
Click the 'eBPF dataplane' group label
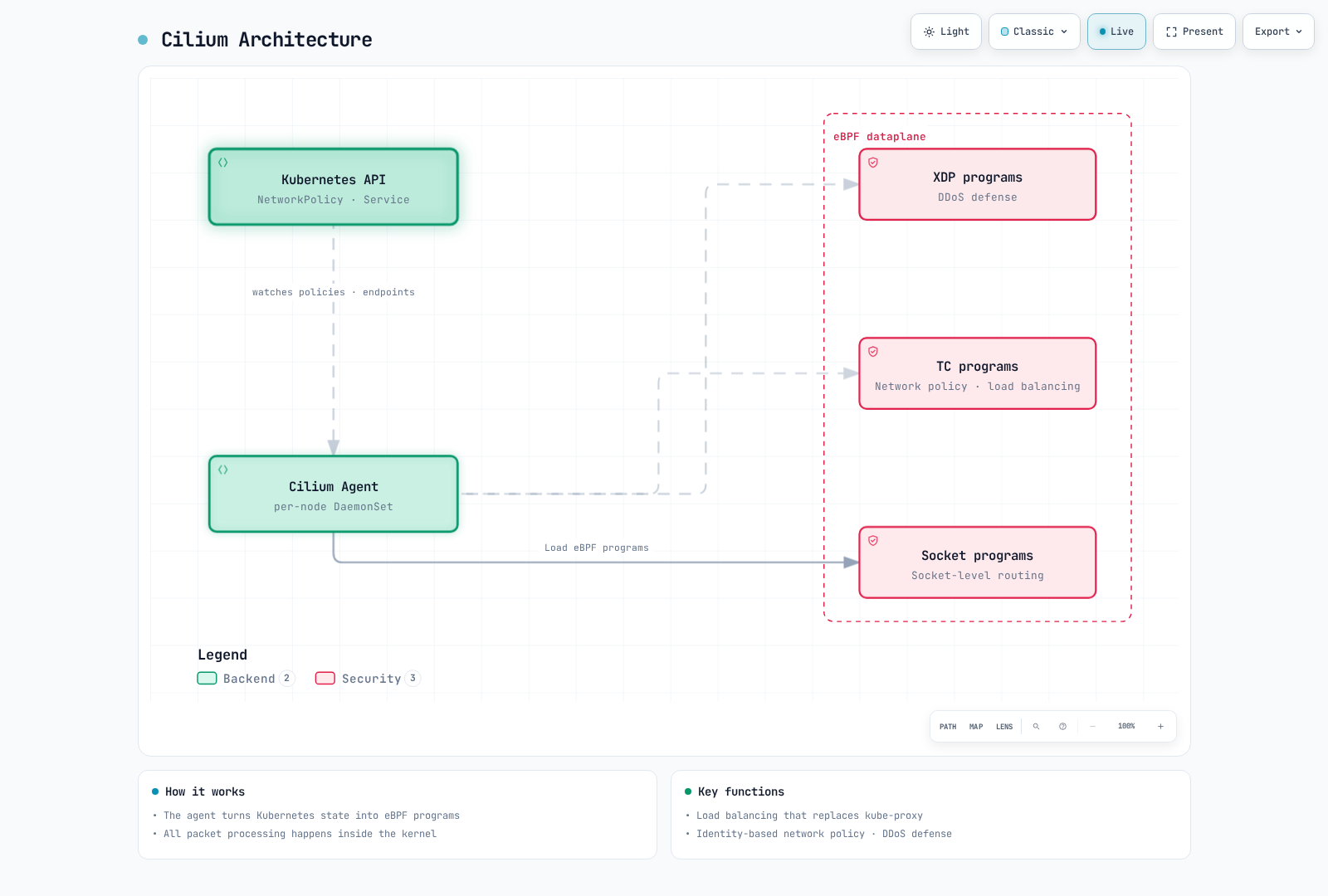[880, 137]
